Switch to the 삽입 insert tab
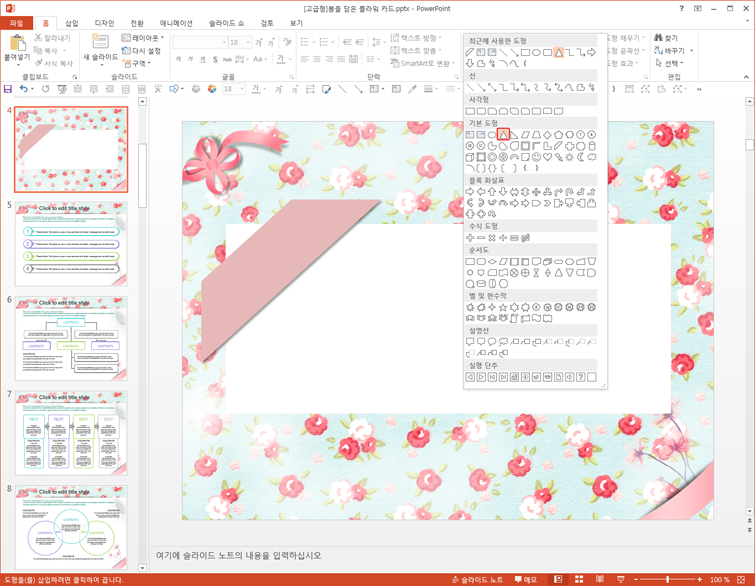The image size is (755, 586). (x=72, y=23)
